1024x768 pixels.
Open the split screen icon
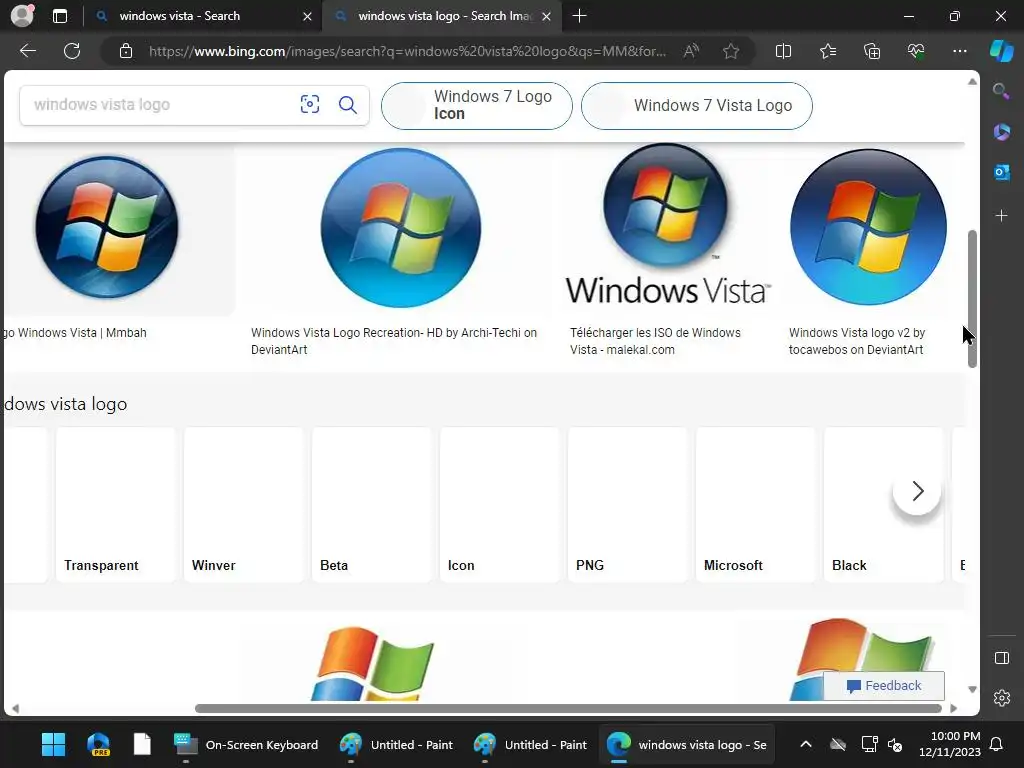[783, 51]
